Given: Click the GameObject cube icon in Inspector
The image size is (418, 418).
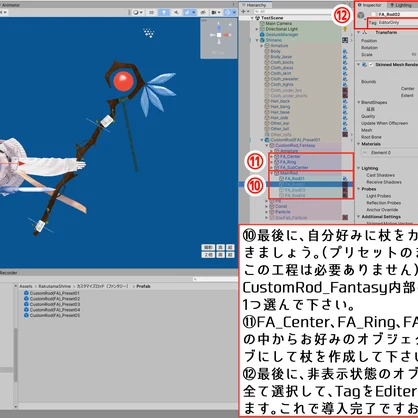Looking at the screenshot, I should (361, 15).
